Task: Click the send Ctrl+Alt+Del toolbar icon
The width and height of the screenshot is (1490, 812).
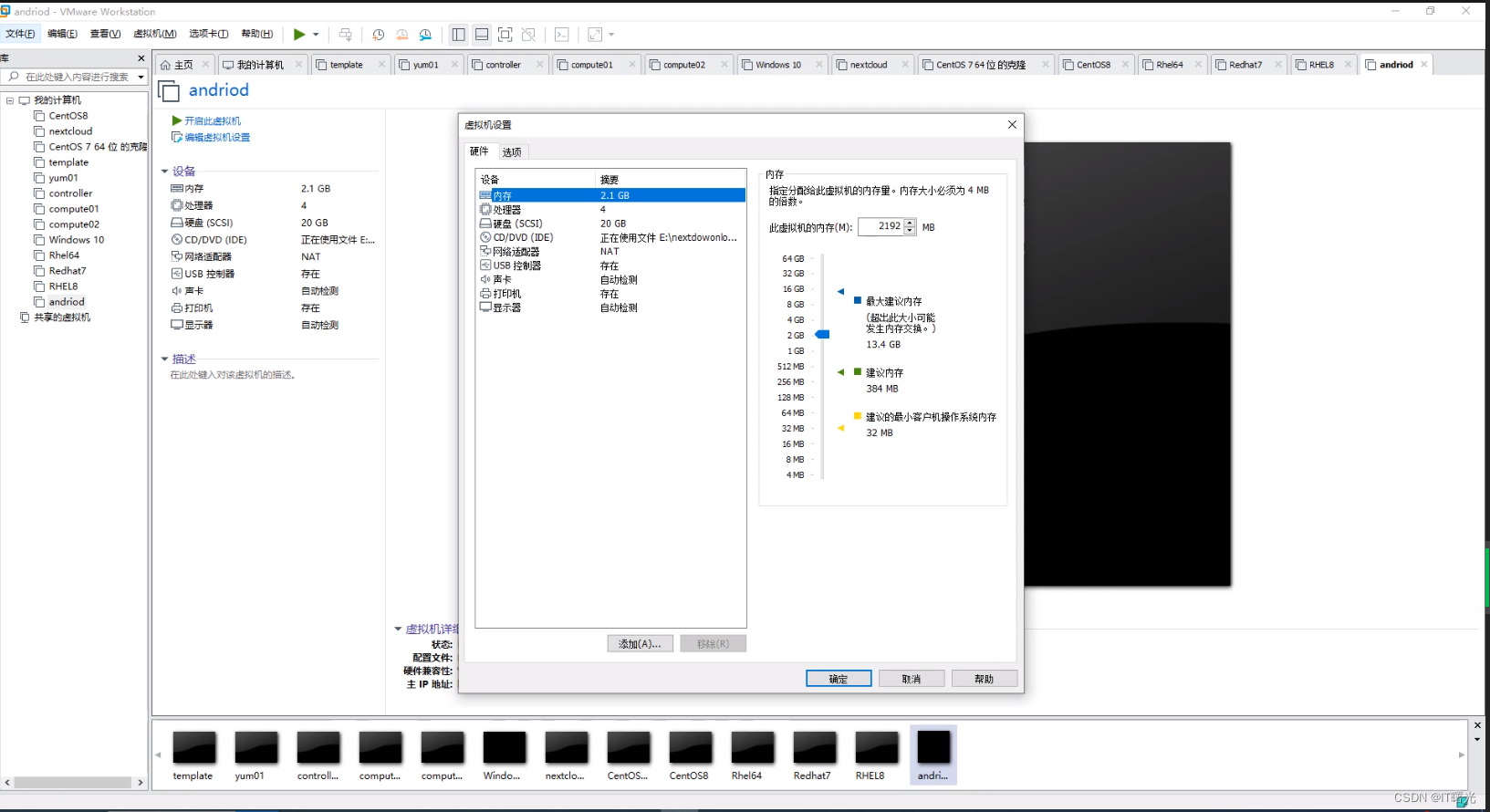Action: pyautogui.click(x=345, y=35)
